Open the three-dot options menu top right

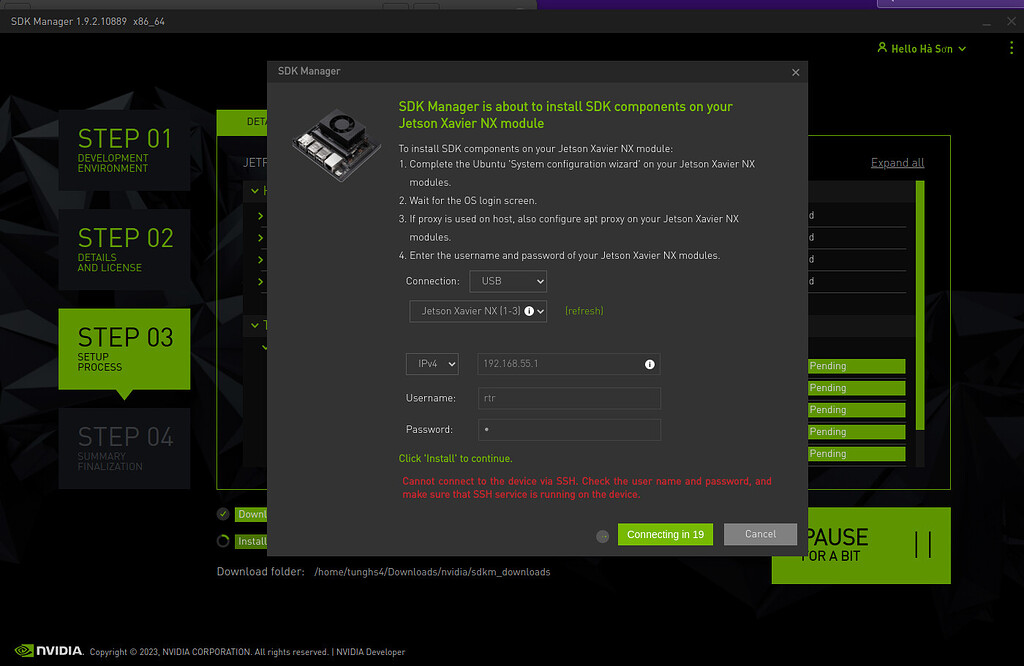coord(1010,47)
